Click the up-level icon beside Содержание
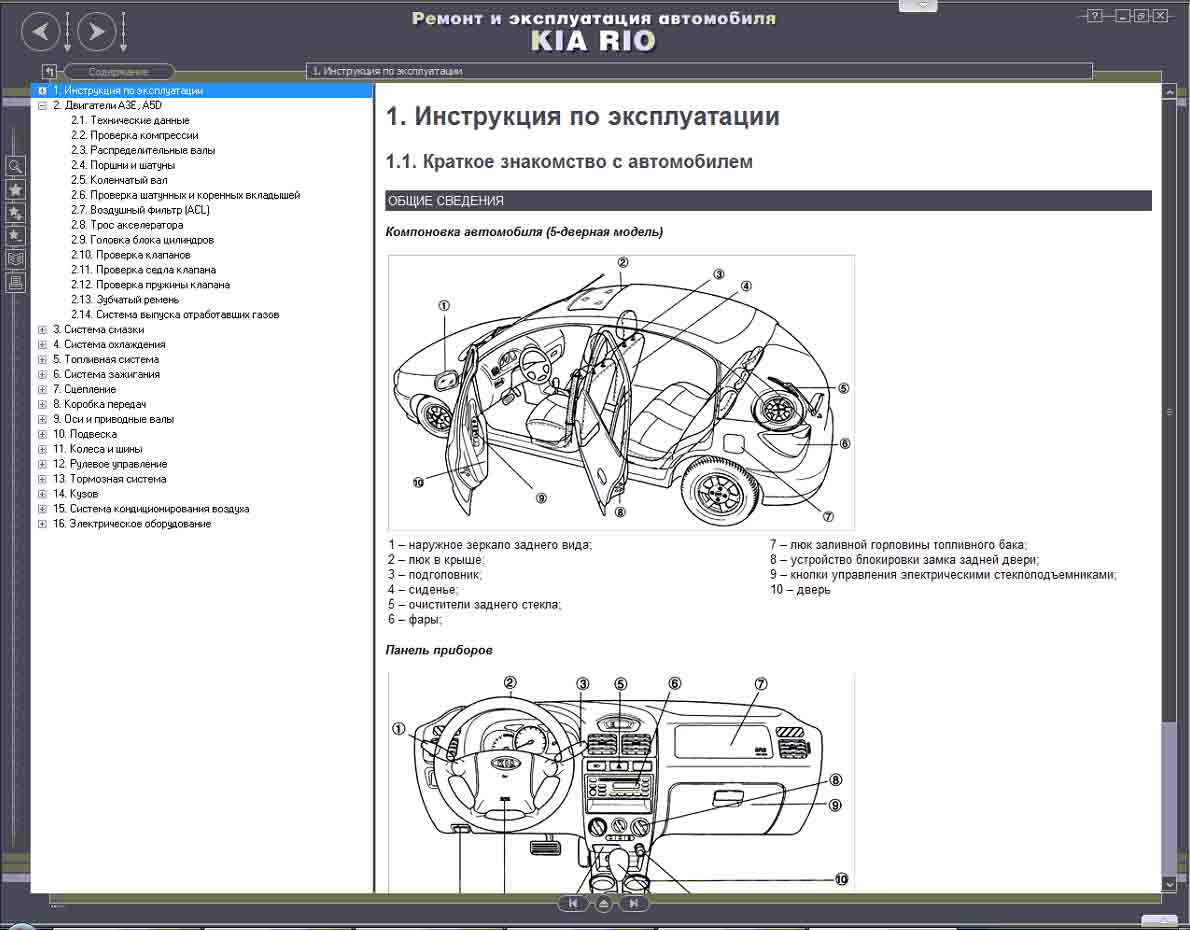The height and width of the screenshot is (930, 1190). click(49, 71)
